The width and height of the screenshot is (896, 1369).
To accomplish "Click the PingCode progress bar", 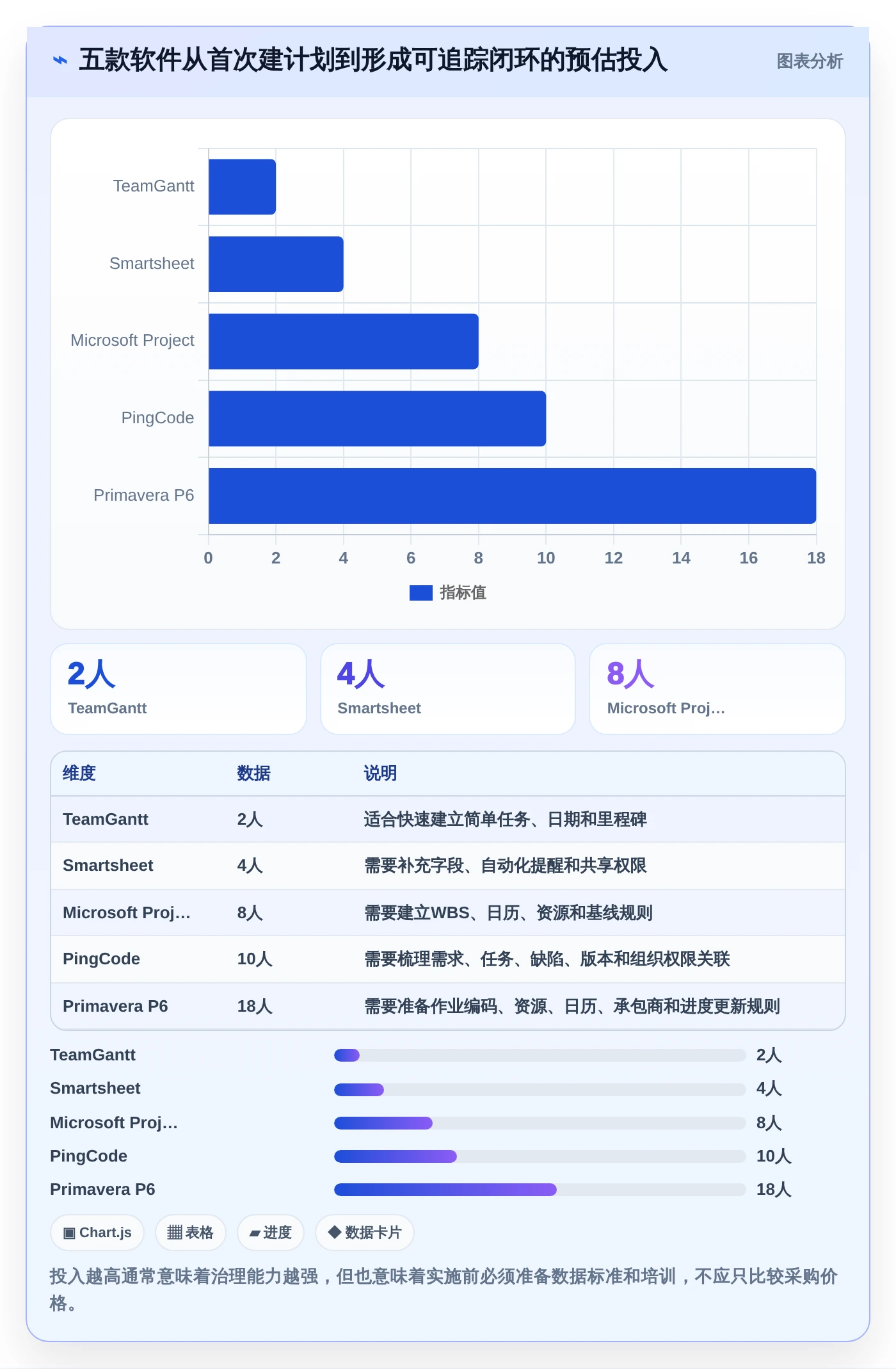I will tap(540, 1156).
